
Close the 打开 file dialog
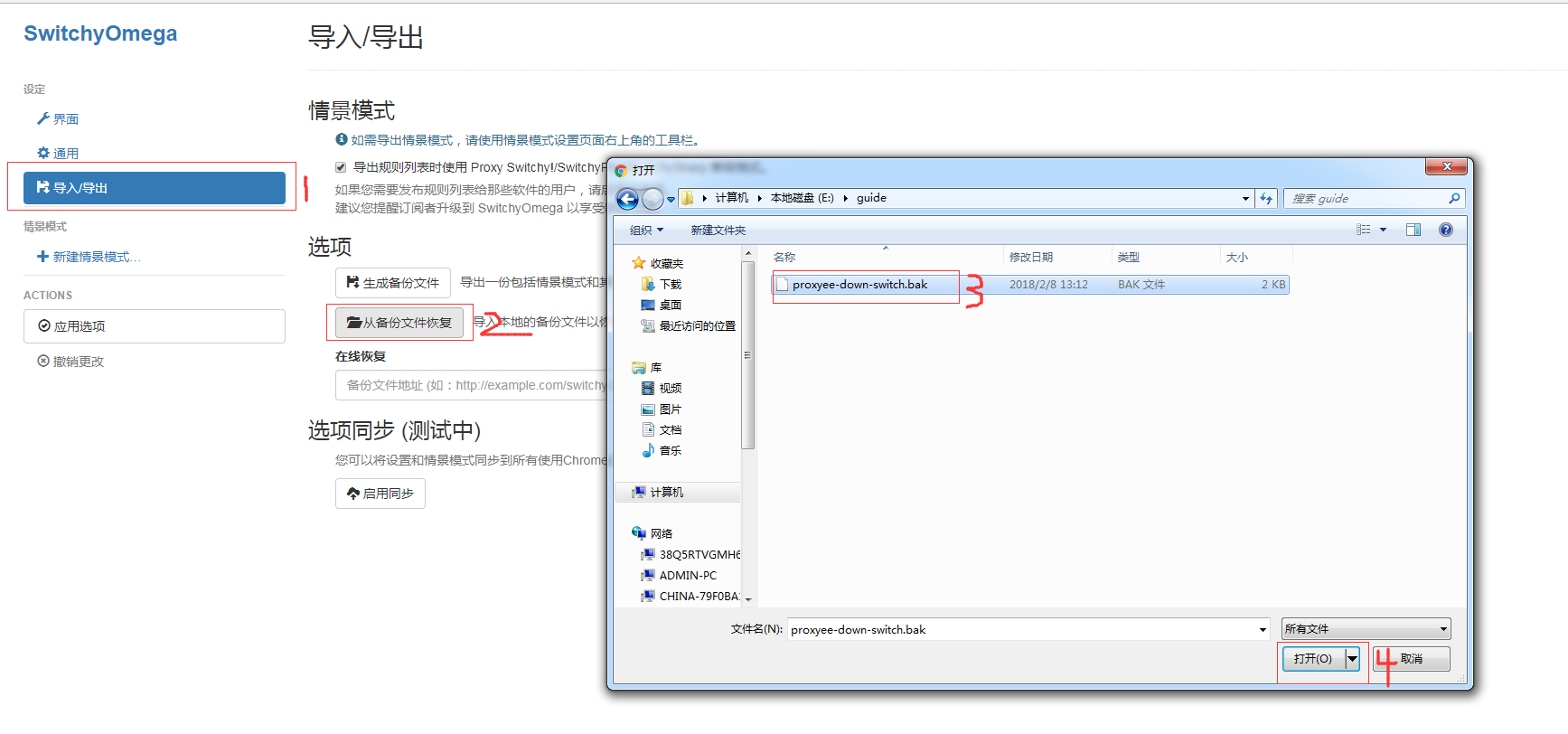1446,167
